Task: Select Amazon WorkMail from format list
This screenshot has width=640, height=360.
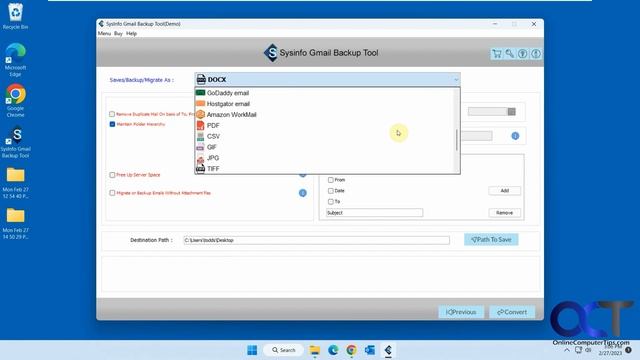Action: click(x=324, y=115)
